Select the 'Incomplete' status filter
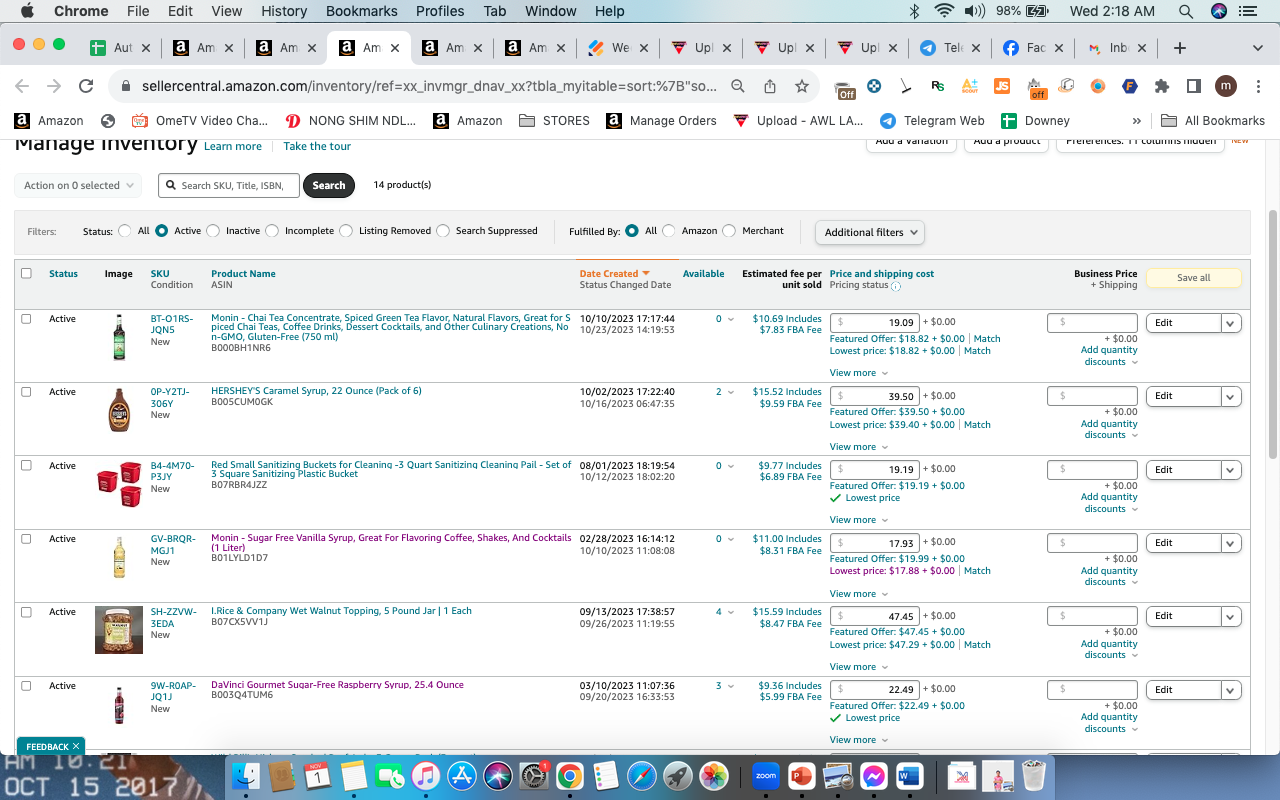1280x800 pixels. pos(272,231)
